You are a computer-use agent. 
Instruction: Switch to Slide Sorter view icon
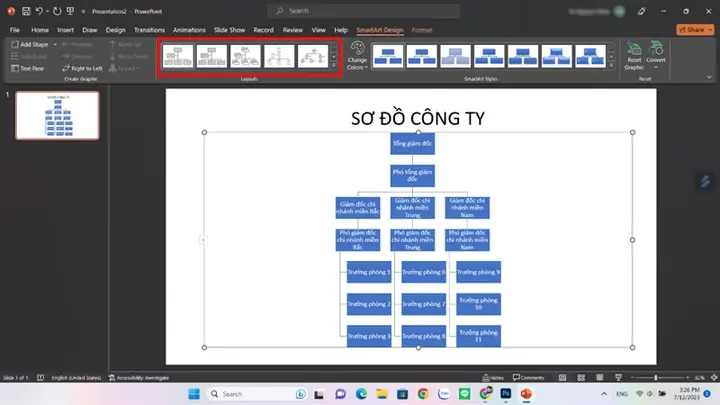pyautogui.click(x=581, y=377)
